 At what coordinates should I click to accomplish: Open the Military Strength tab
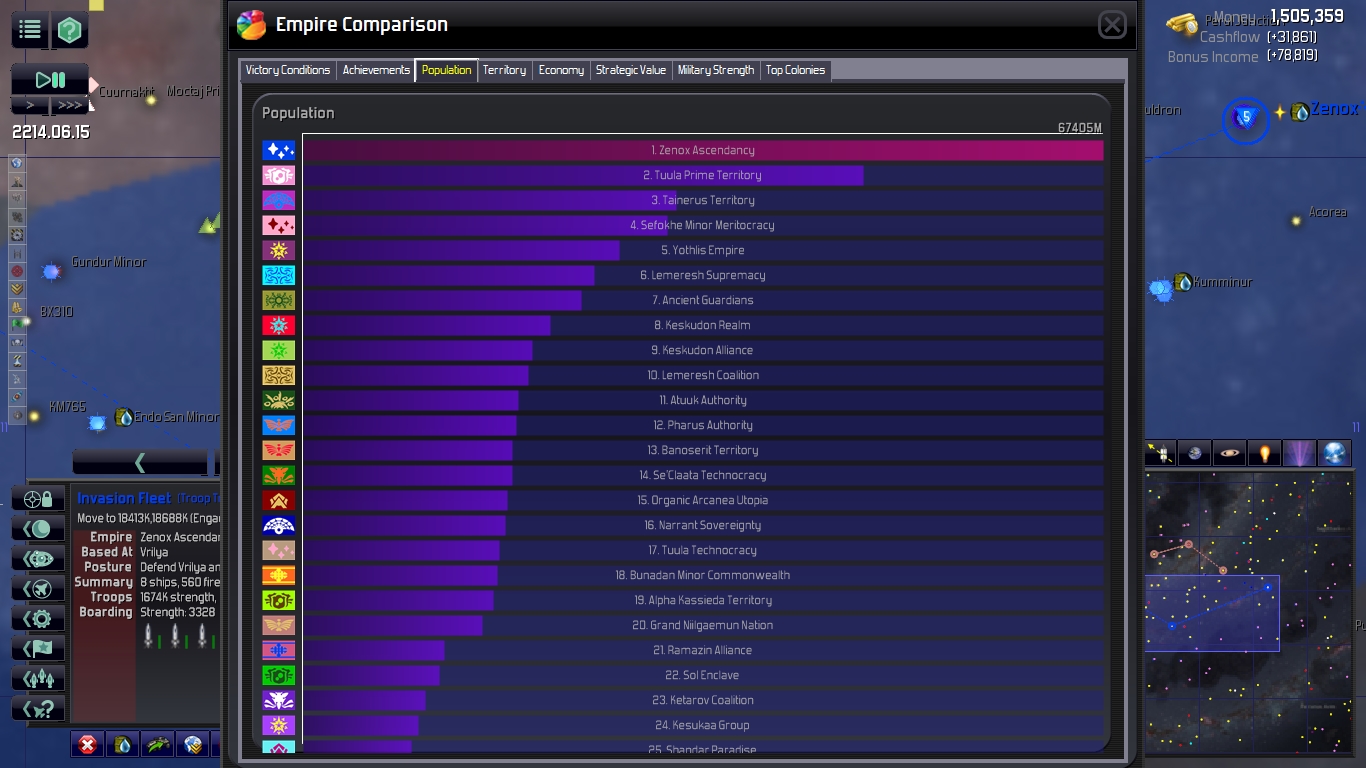tap(716, 70)
